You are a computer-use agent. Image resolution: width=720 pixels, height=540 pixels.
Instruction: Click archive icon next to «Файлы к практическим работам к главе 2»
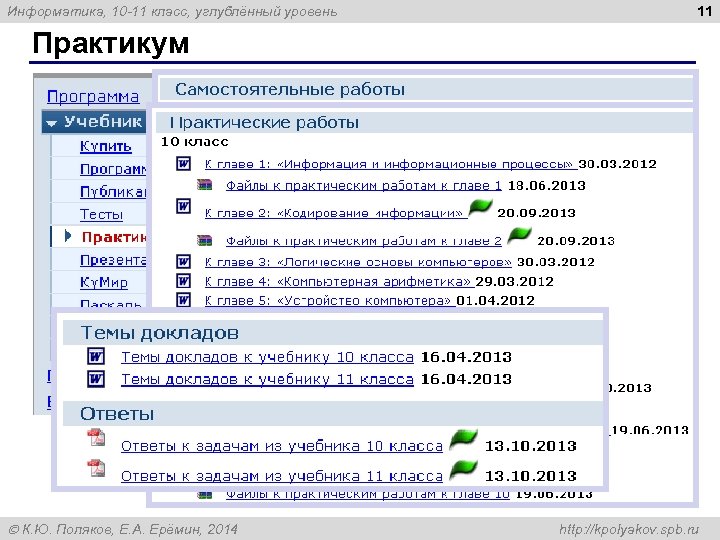pyautogui.click(x=204, y=240)
